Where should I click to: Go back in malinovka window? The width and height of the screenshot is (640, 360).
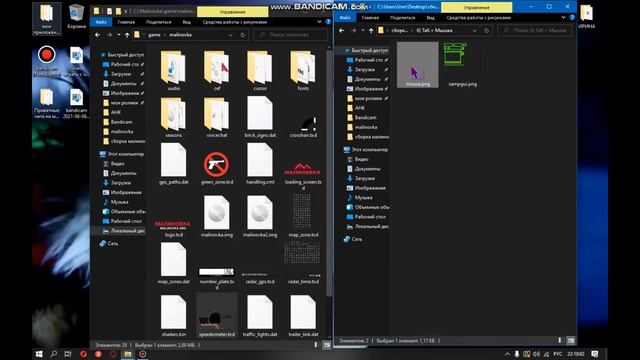pos(98,35)
